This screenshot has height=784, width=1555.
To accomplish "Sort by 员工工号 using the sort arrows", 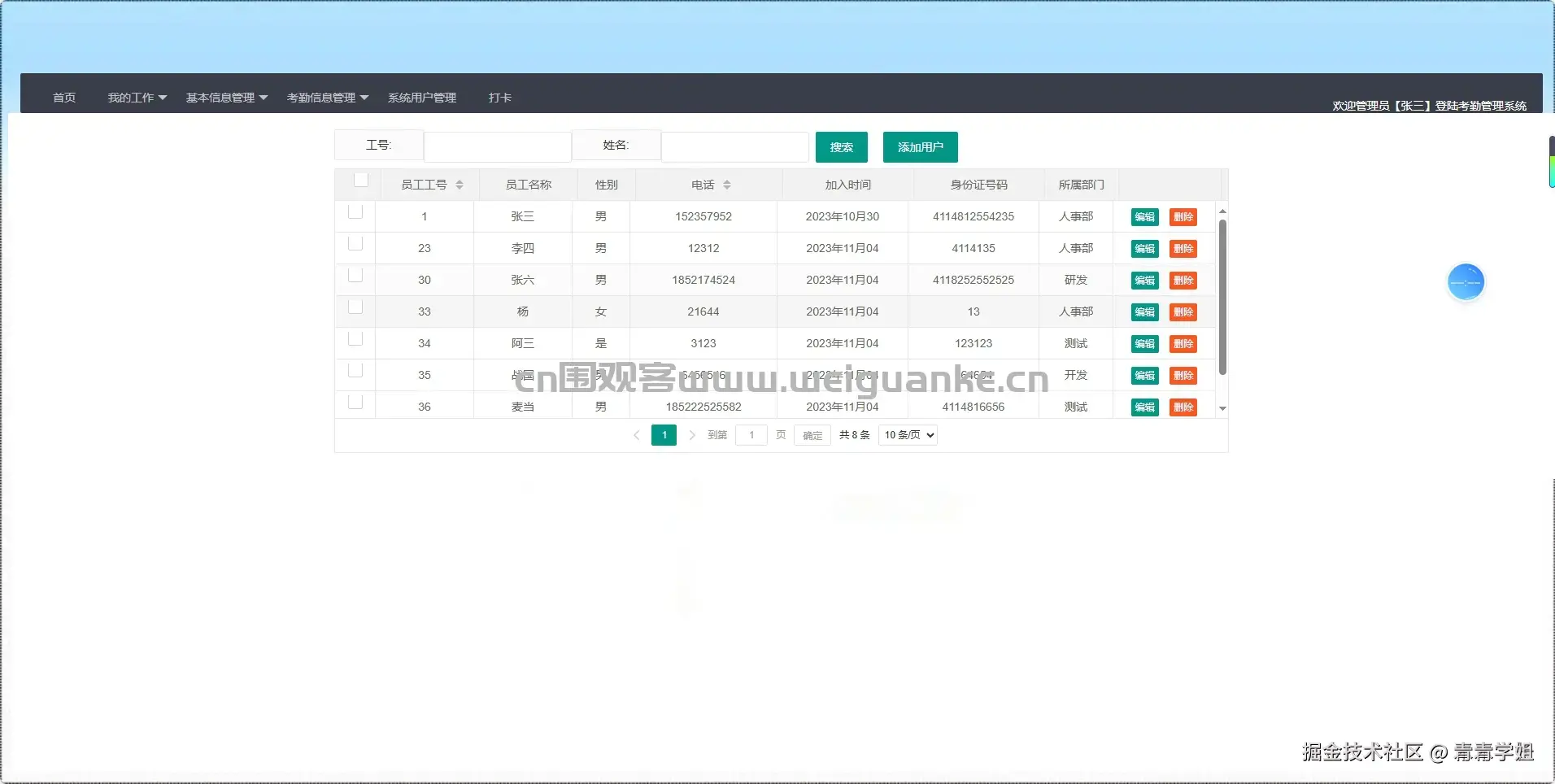I will point(460,185).
